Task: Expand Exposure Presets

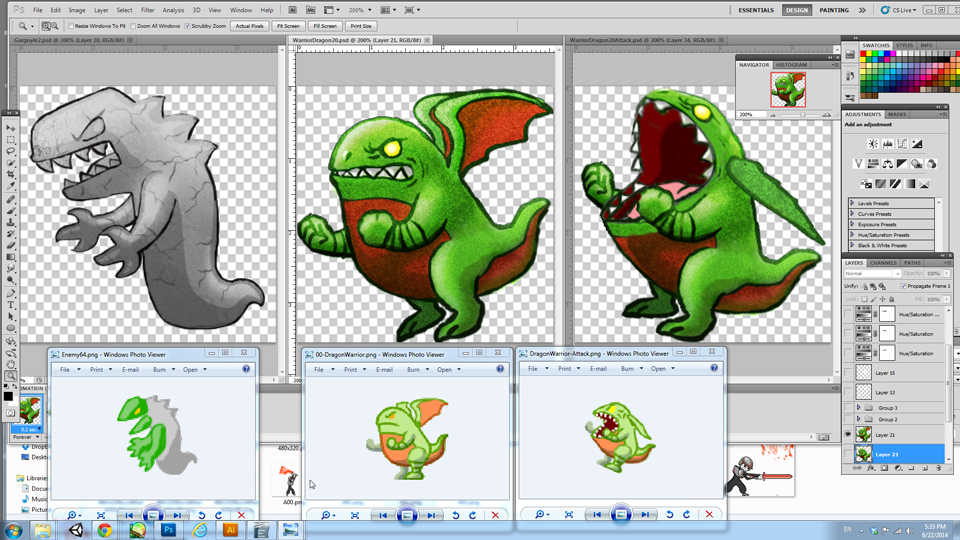Action: point(852,224)
